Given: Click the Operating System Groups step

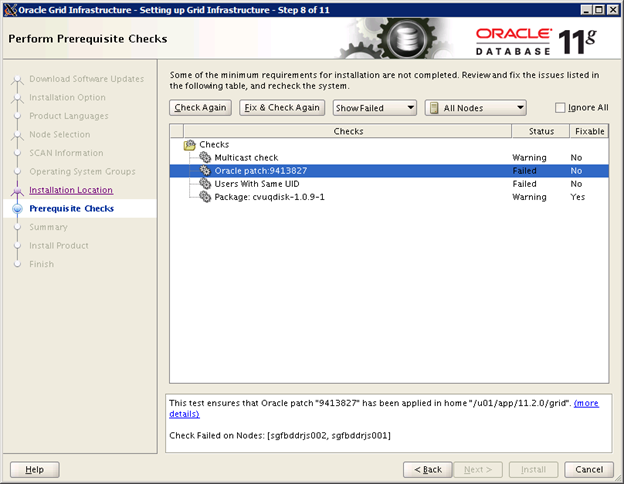Looking at the screenshot, I should point(82,172).
